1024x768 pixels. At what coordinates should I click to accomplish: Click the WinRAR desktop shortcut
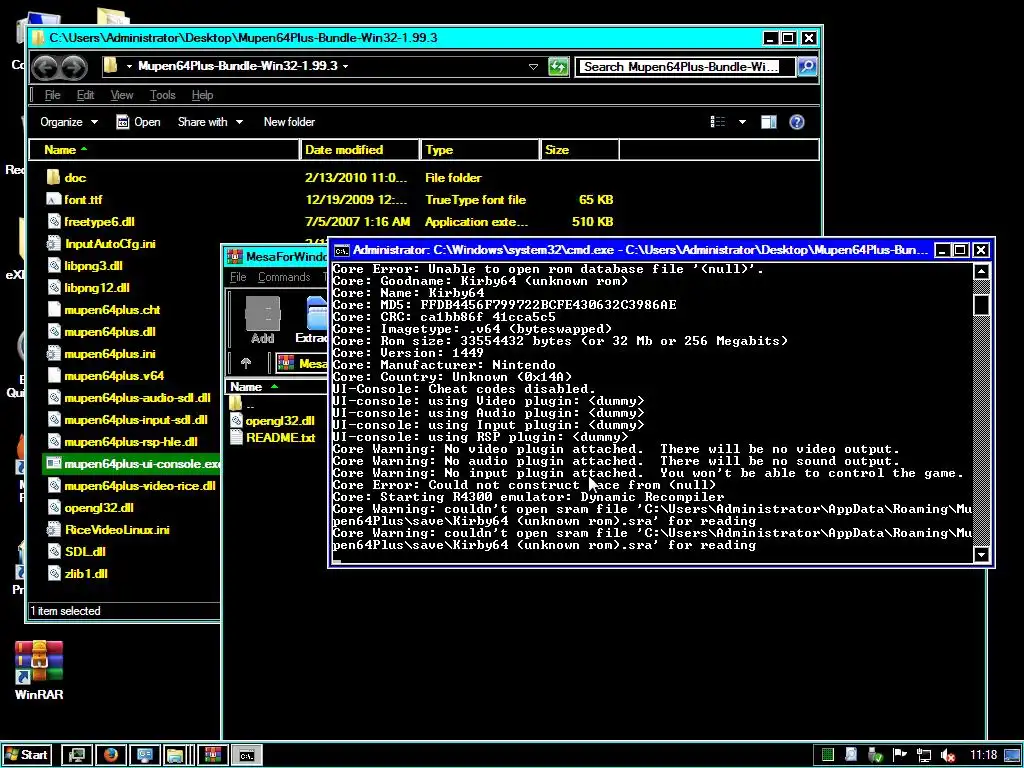(x=39, y=671)
